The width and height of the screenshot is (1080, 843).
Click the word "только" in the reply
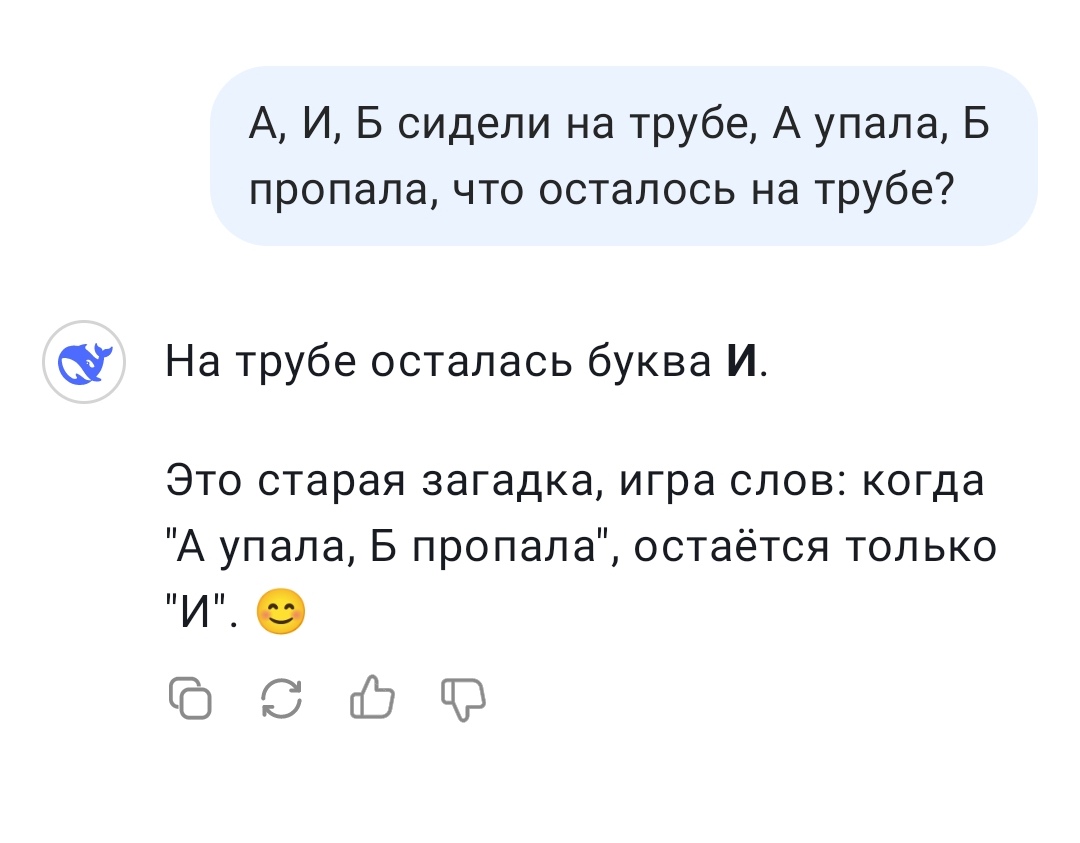(920, 548)
